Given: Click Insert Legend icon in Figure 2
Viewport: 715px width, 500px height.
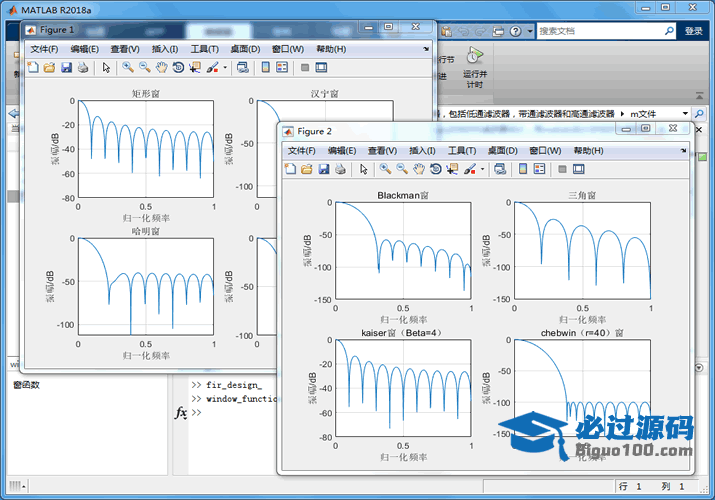Looking at the screenshot, I should [539, 169].
